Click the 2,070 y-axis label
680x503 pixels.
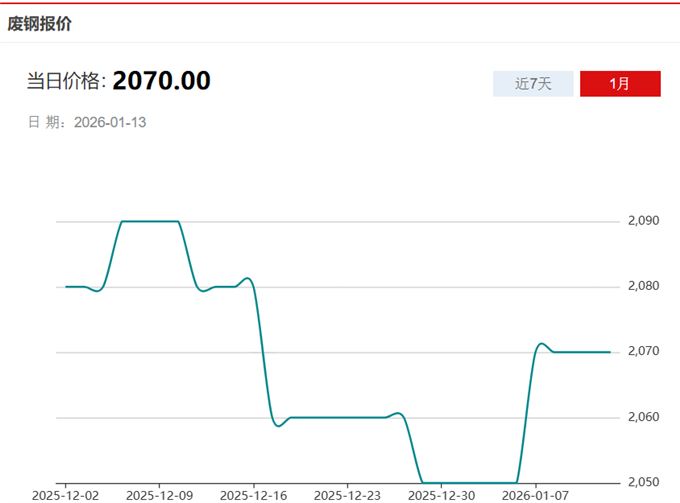641,352
